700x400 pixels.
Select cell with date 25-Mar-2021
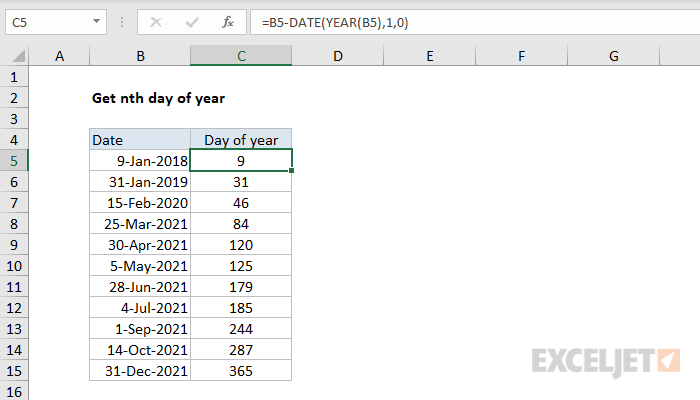[140, 224]
